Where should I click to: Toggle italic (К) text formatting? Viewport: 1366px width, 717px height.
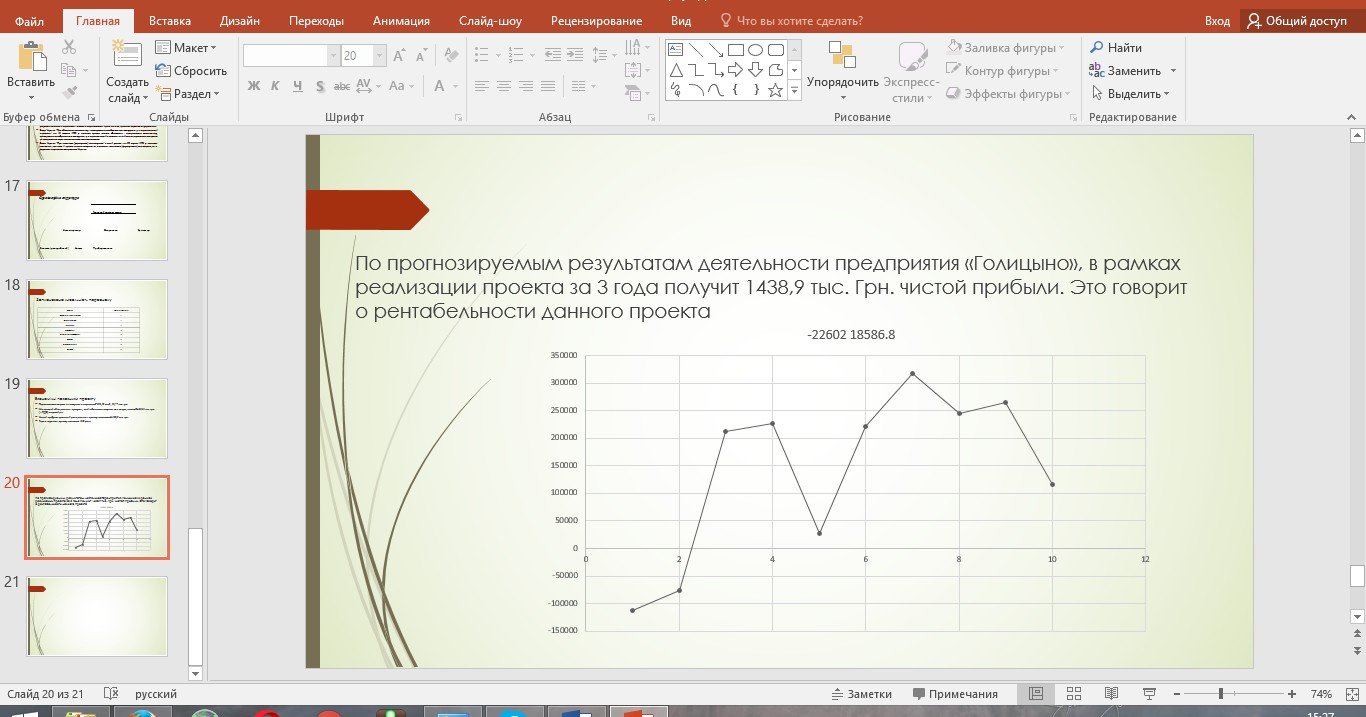coord(275,87)
